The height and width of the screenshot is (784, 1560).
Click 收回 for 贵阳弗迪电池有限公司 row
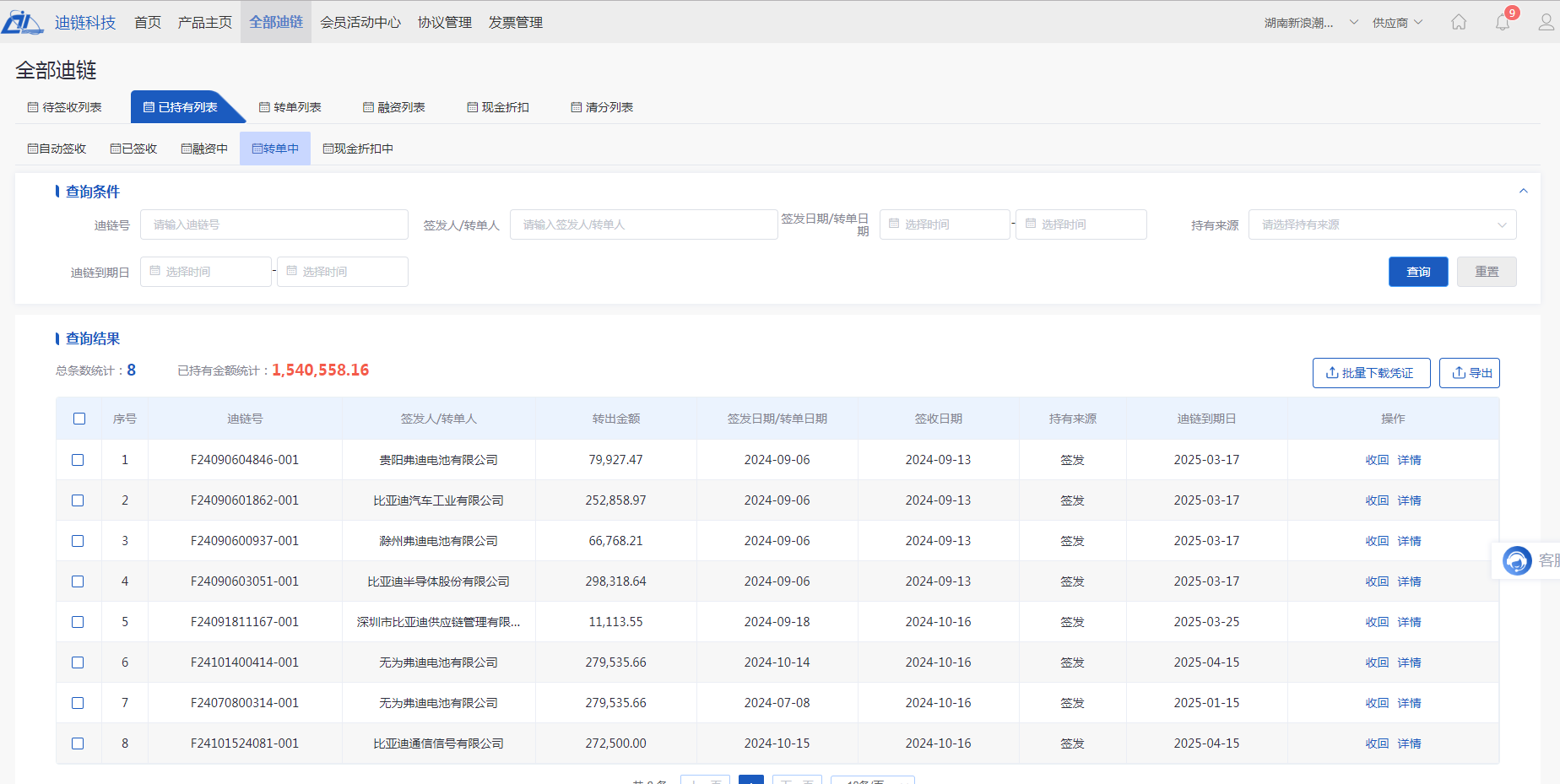point(1377,460)
